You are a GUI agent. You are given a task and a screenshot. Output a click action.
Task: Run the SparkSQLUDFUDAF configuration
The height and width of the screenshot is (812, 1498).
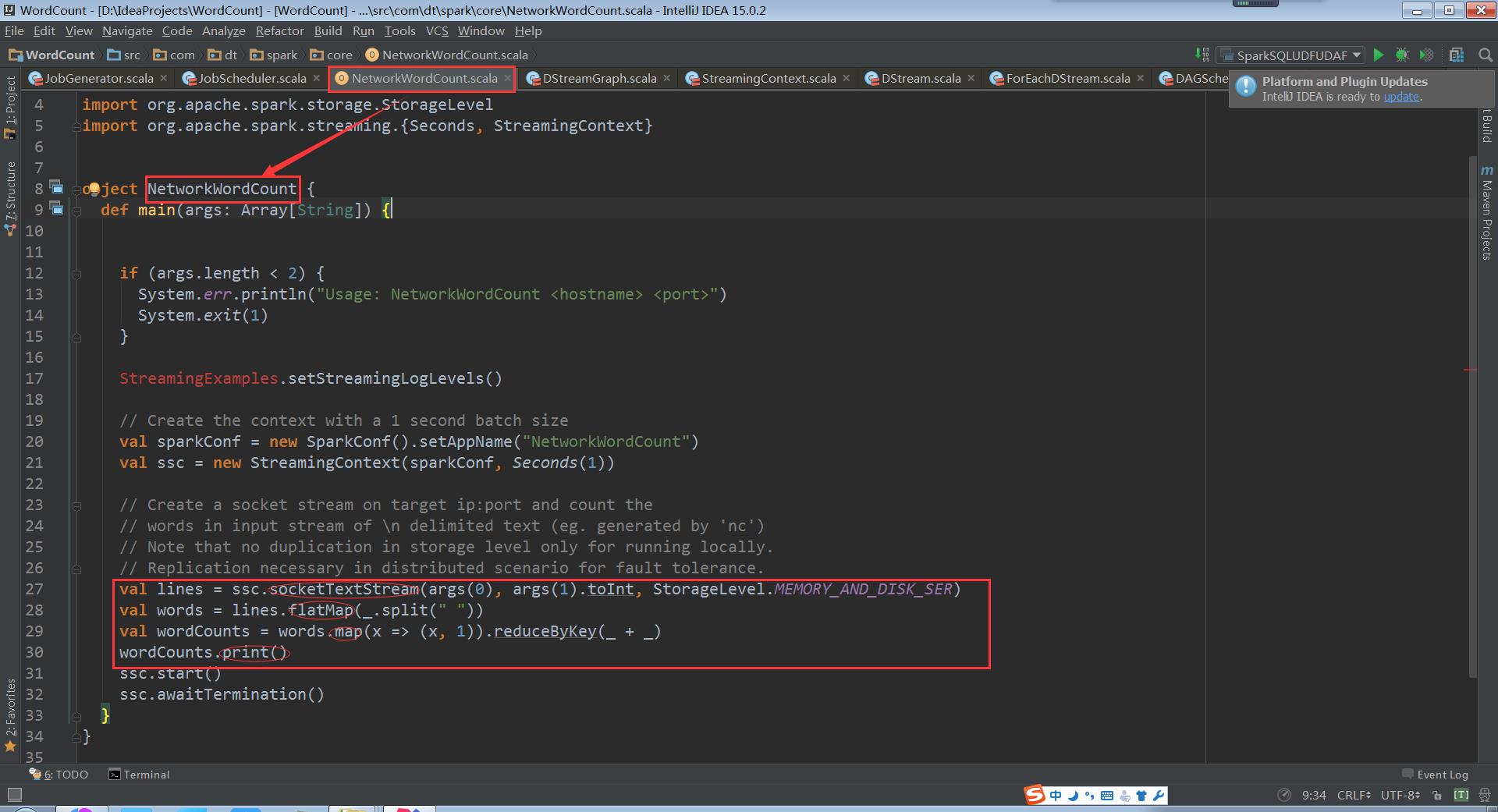pyautogui.click(x=1379, y=55)
